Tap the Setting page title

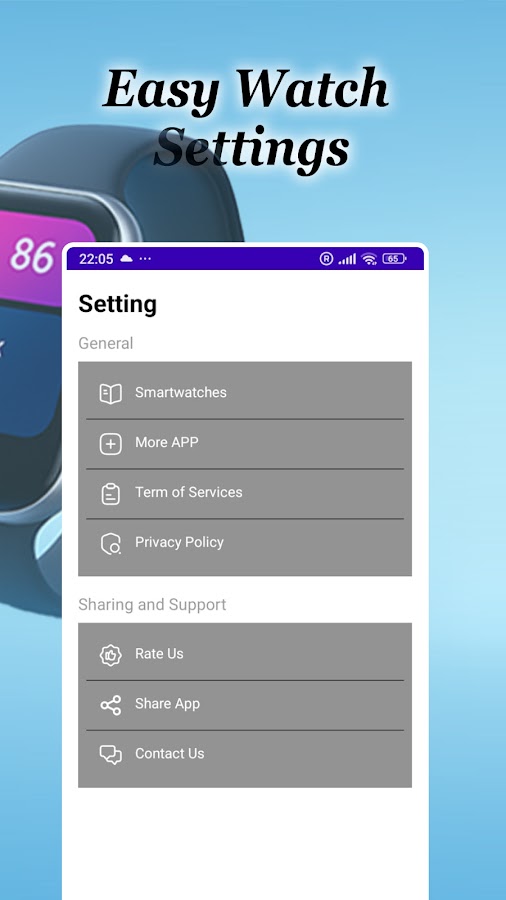click(118, 305)
